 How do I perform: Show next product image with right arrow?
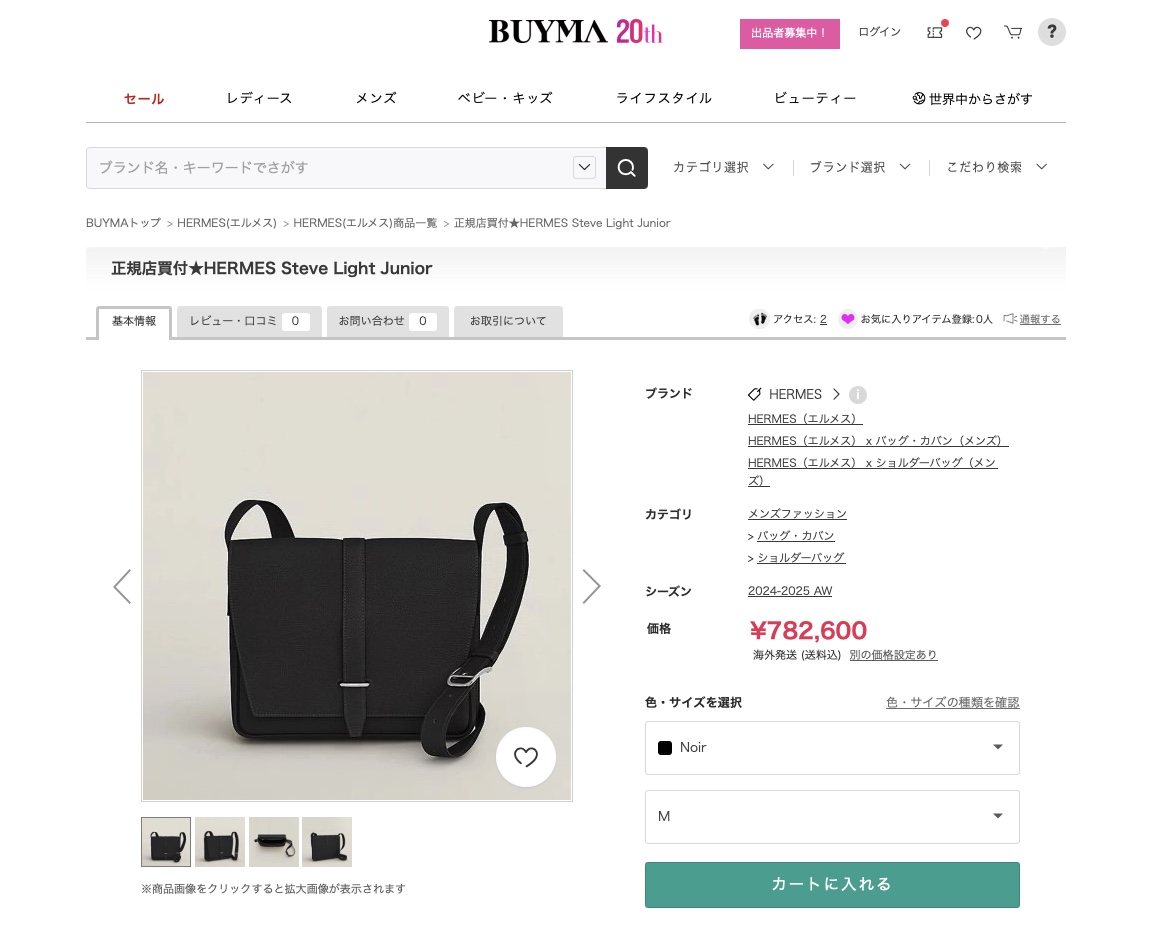tap(591, 587)
